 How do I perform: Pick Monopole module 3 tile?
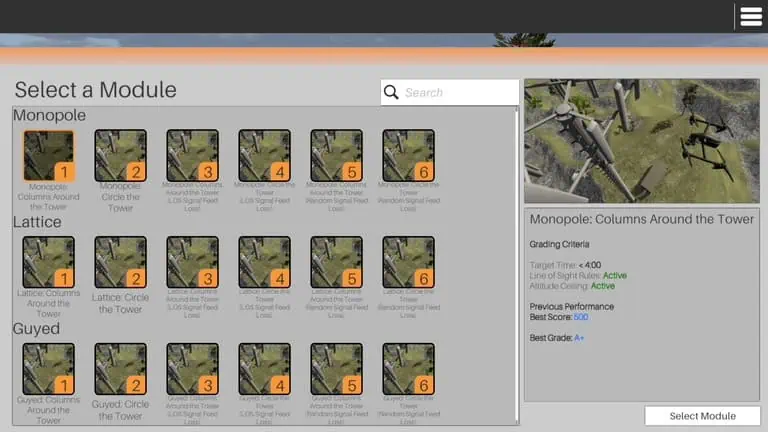click(x=192, y=156)
